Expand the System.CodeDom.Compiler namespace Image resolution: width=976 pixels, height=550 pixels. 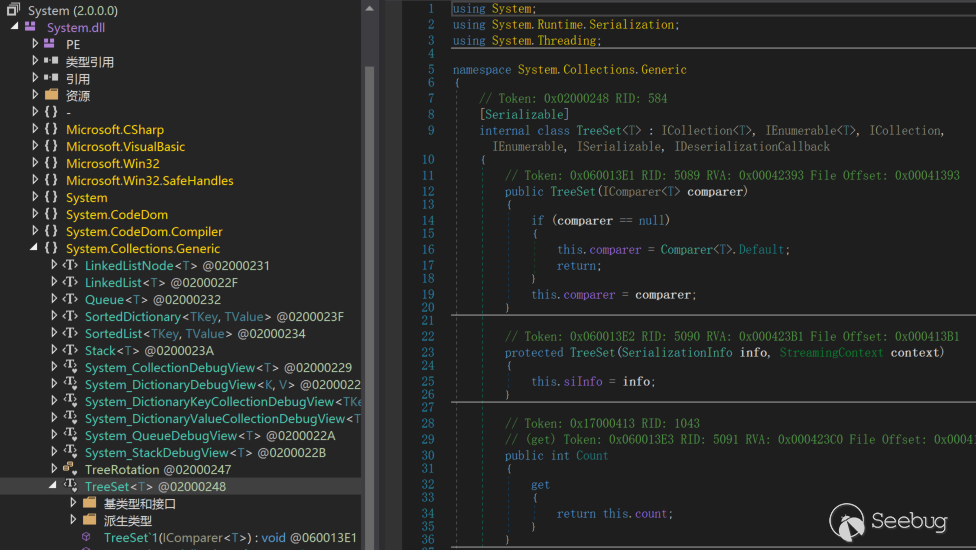coord(35,231)
